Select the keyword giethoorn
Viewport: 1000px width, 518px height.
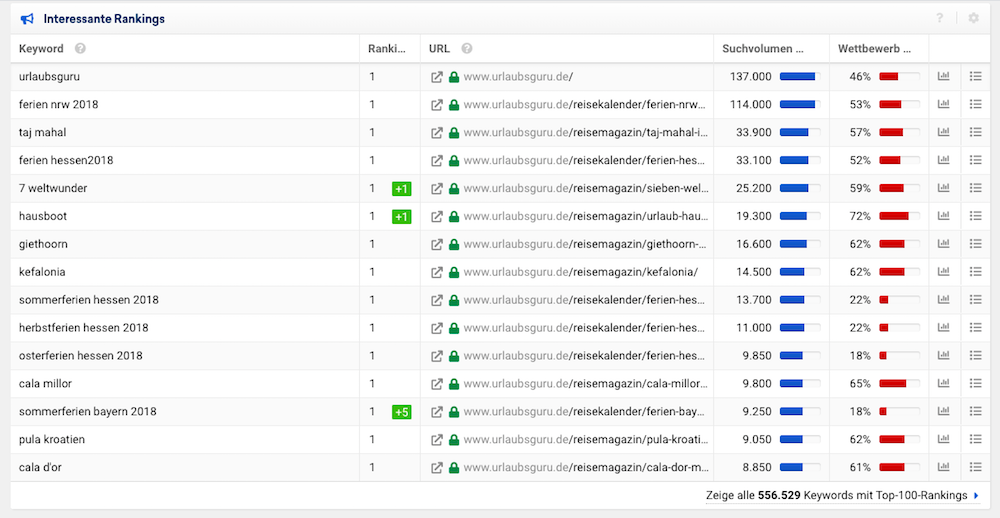43,244
